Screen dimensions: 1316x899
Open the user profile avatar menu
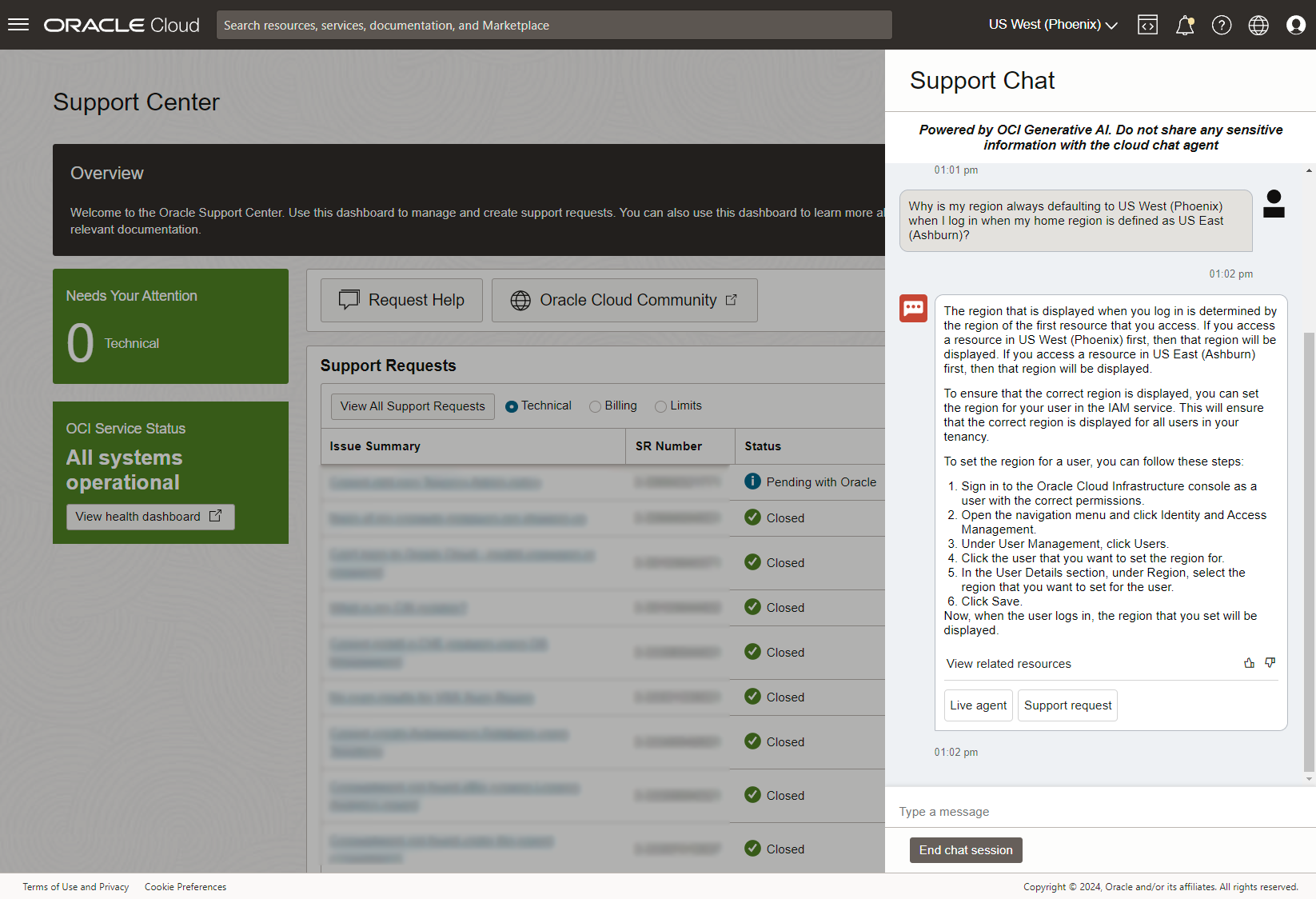1296,25
